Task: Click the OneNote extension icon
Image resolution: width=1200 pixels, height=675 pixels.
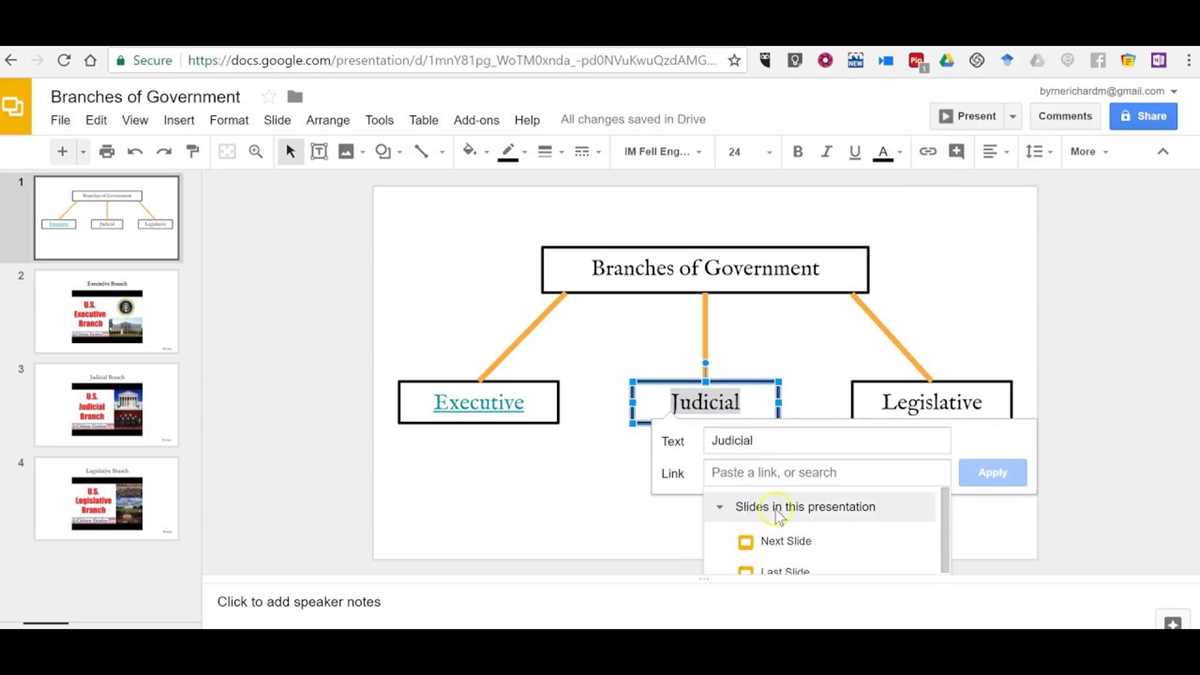Action: [1158, 60]
